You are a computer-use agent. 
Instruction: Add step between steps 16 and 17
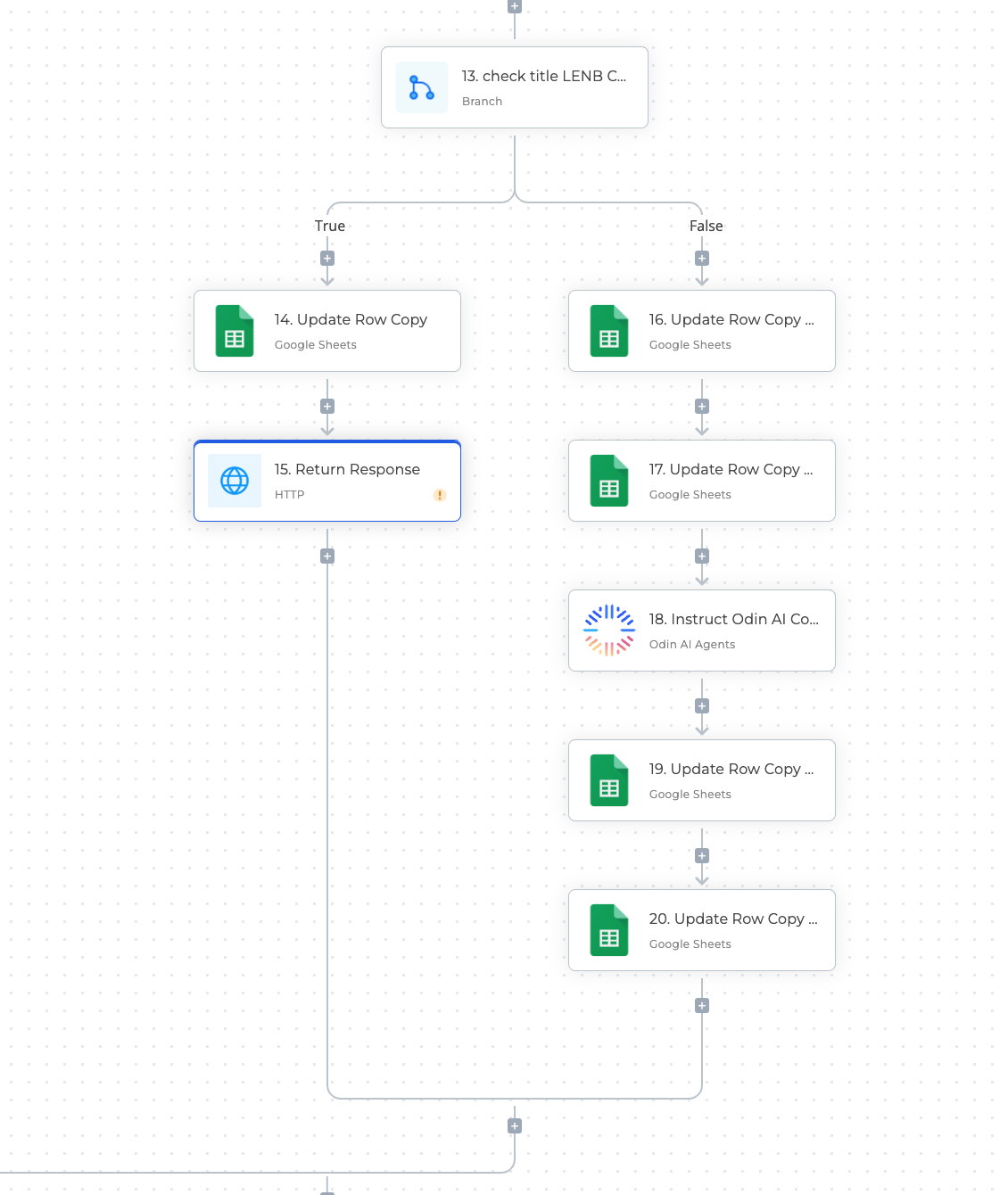pyautogui.click(x=702, y=407)
